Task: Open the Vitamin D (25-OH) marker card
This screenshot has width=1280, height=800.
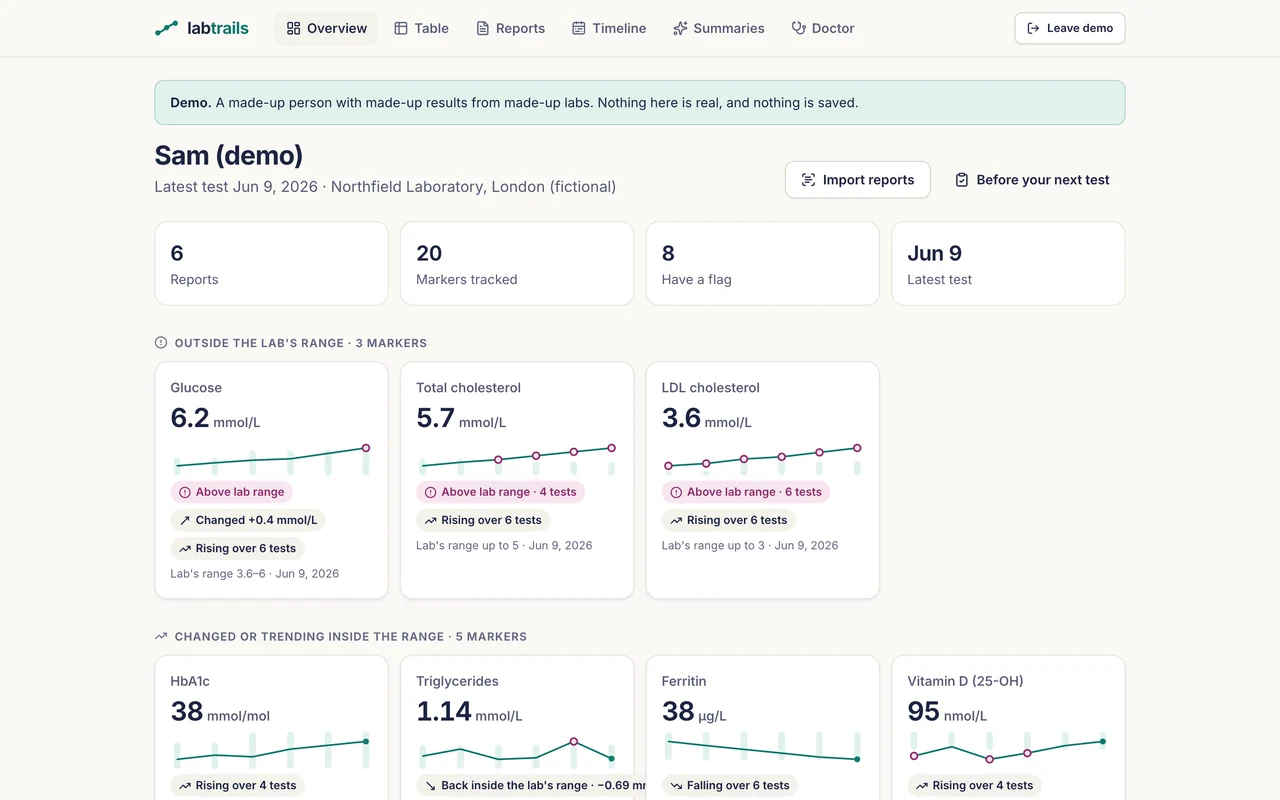Action: point(1008,728)
